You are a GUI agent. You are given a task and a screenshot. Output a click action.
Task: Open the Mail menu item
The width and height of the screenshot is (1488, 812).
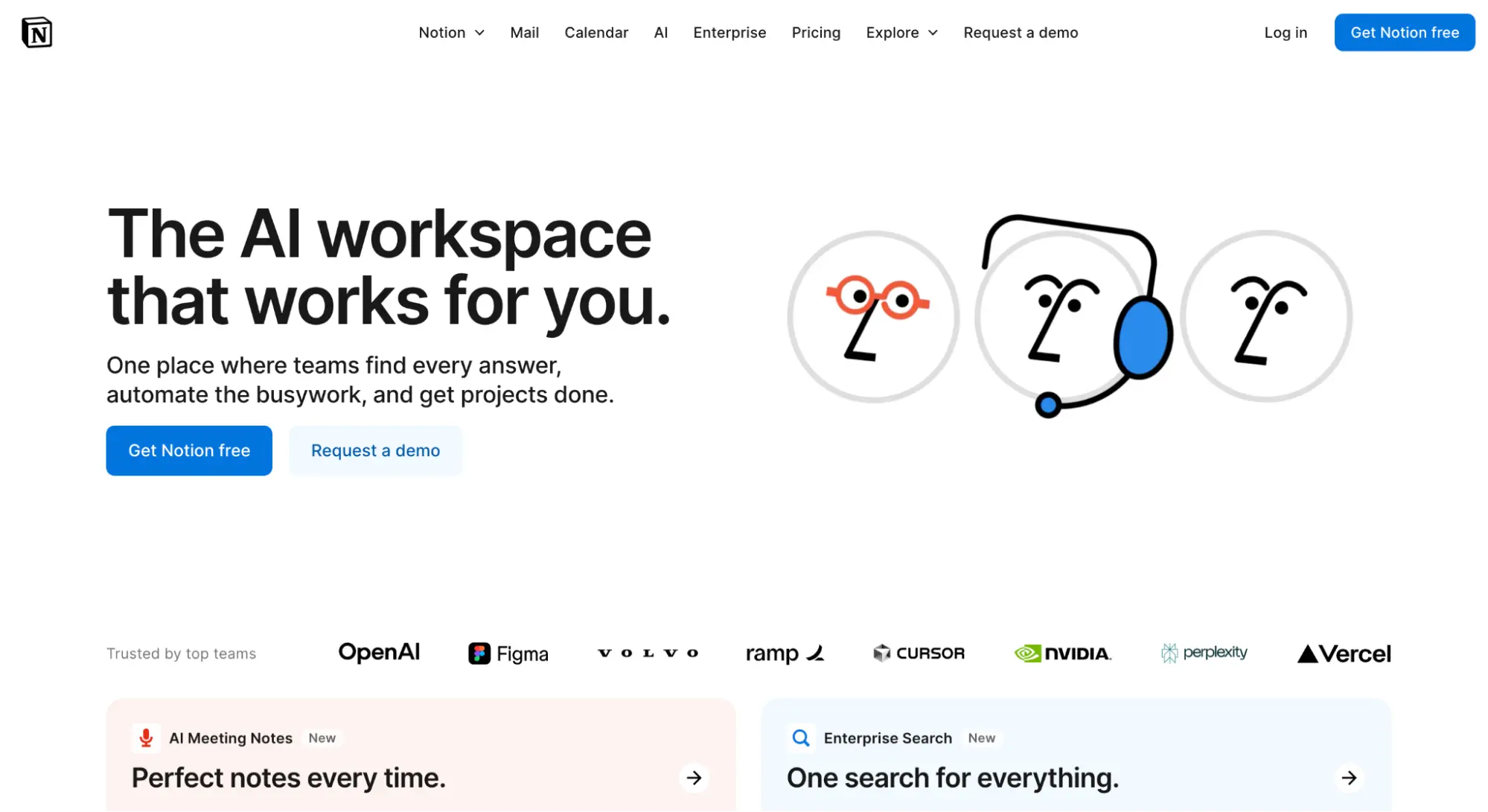pyautogui.click(x=524, y=32)
